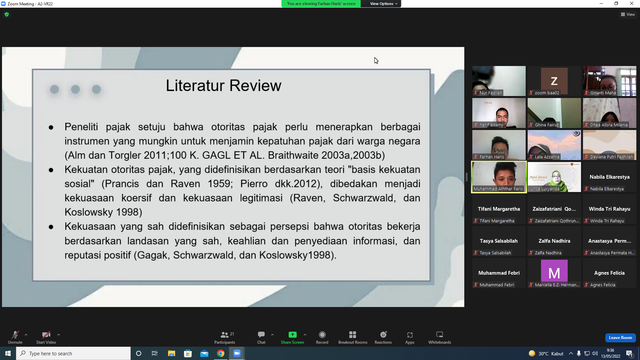Select Muhammad Febri's participant tile
This screenshot has width=640, height=360.
pos(499,273)
